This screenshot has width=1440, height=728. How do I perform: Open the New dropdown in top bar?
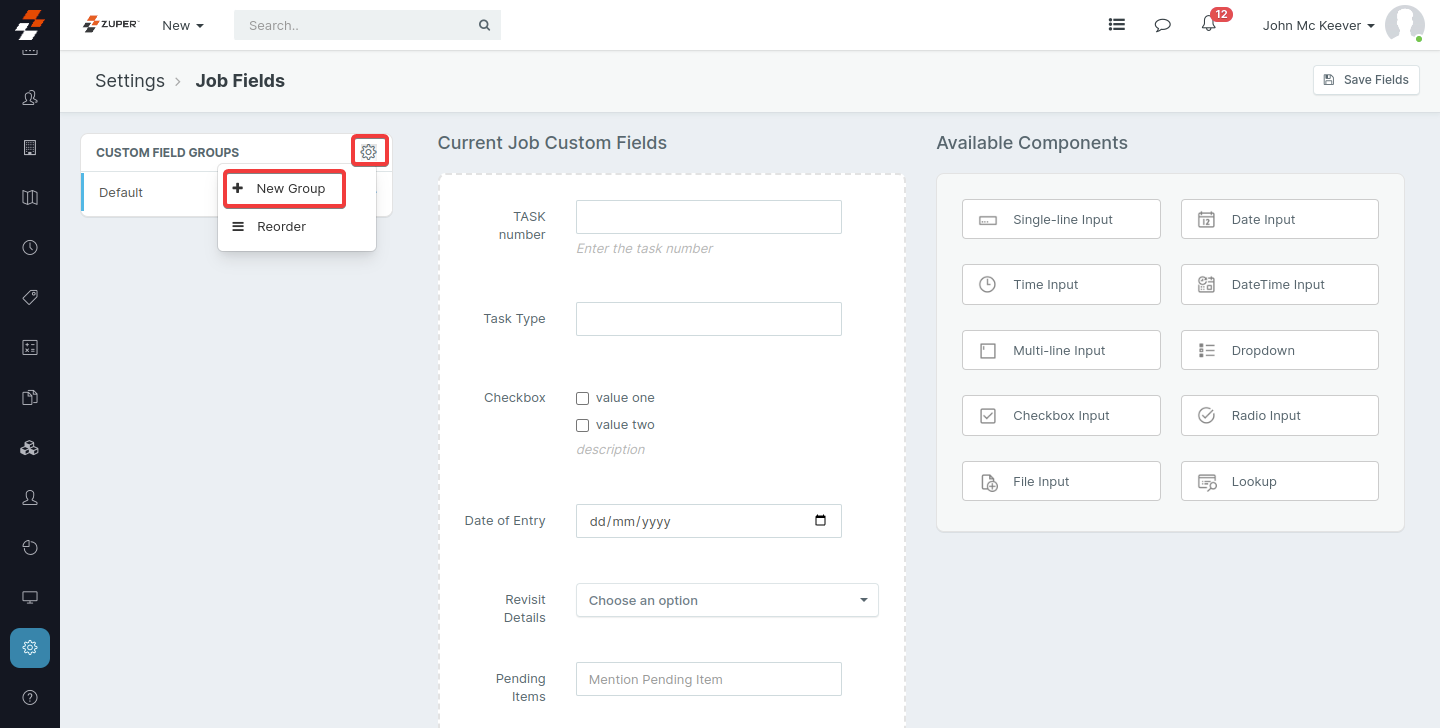tap(183, 25)
